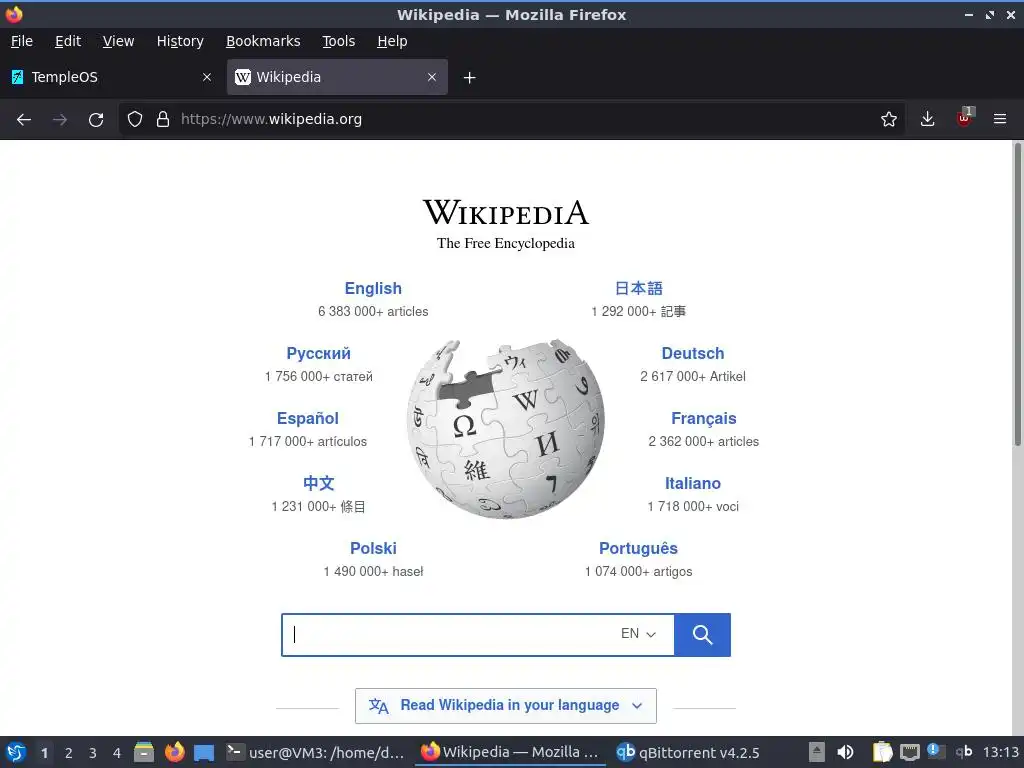Viewport: 1024px width, 768px height.
Task: Click the URL address bar
Action: (509, 119)
